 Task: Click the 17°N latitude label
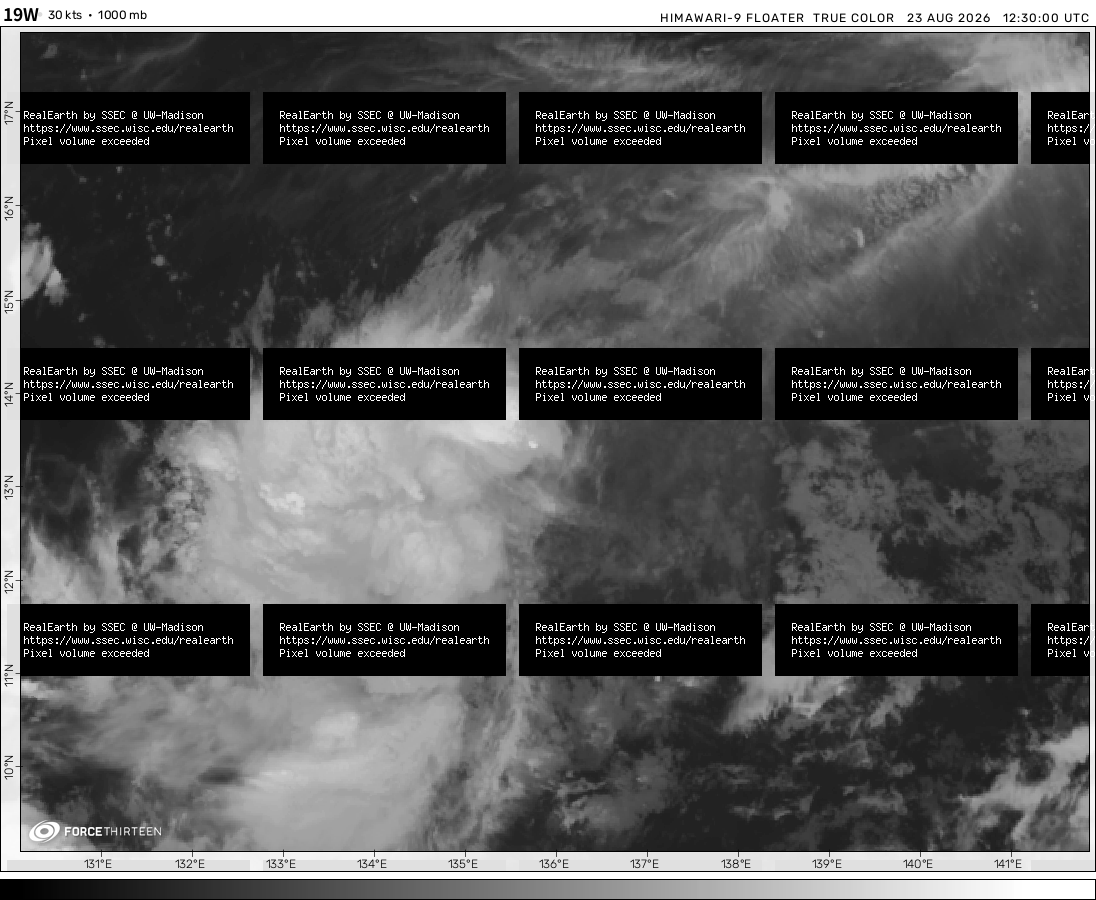click(x=9, y=112)
